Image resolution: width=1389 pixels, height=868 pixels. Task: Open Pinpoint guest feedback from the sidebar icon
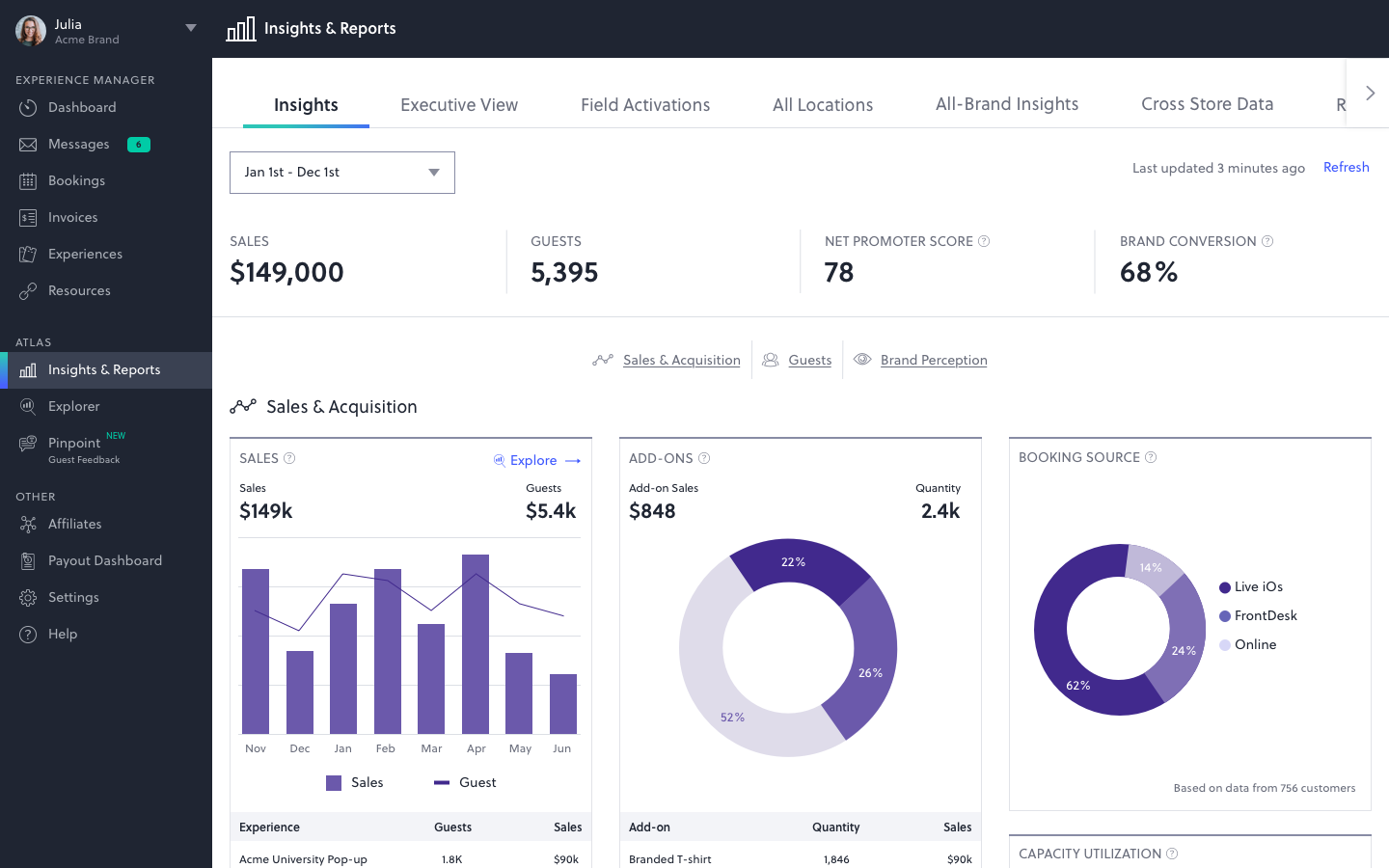[30, 445]
